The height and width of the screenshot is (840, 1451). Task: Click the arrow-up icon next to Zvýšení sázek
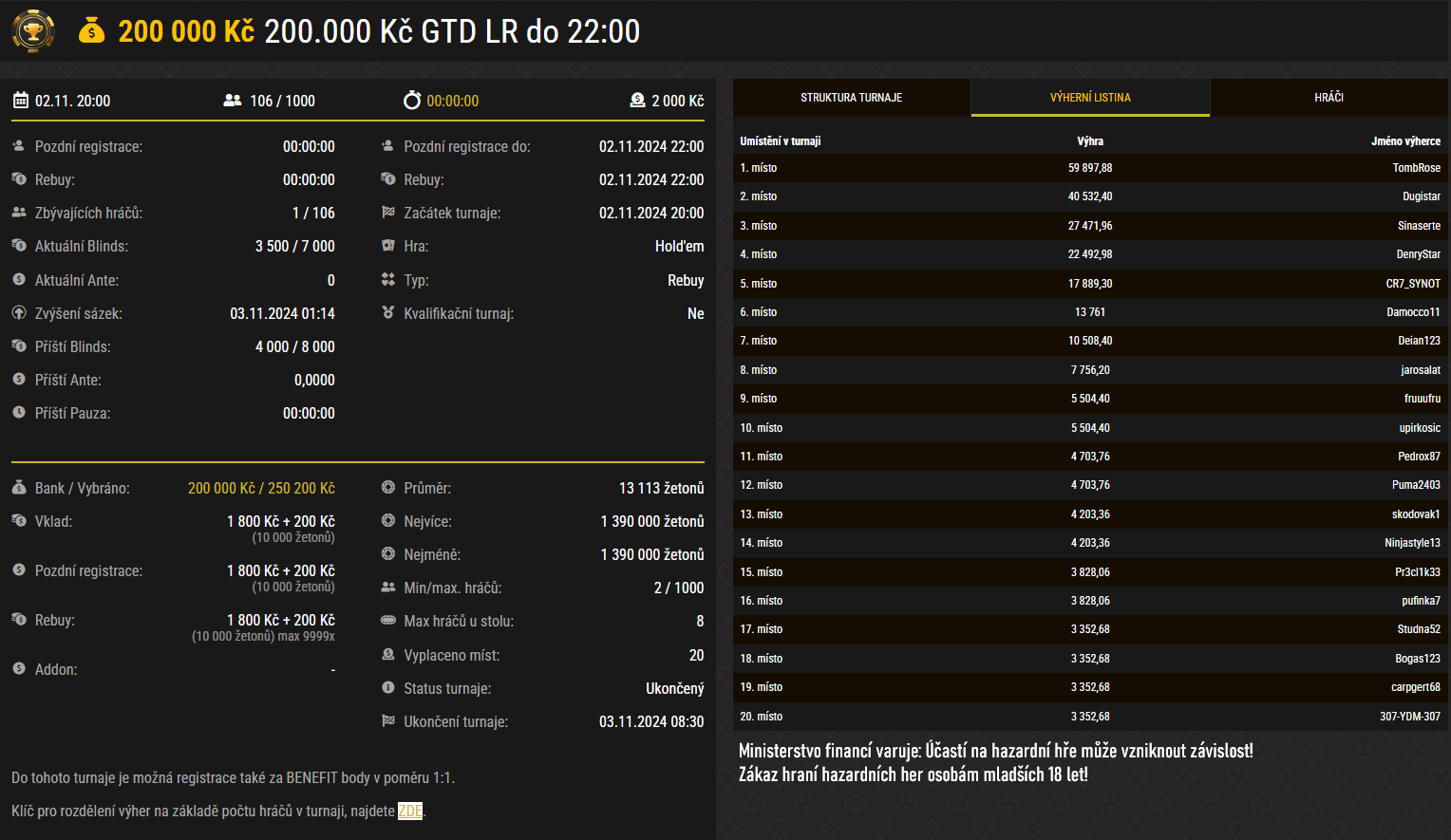click(x=19, y=313)
